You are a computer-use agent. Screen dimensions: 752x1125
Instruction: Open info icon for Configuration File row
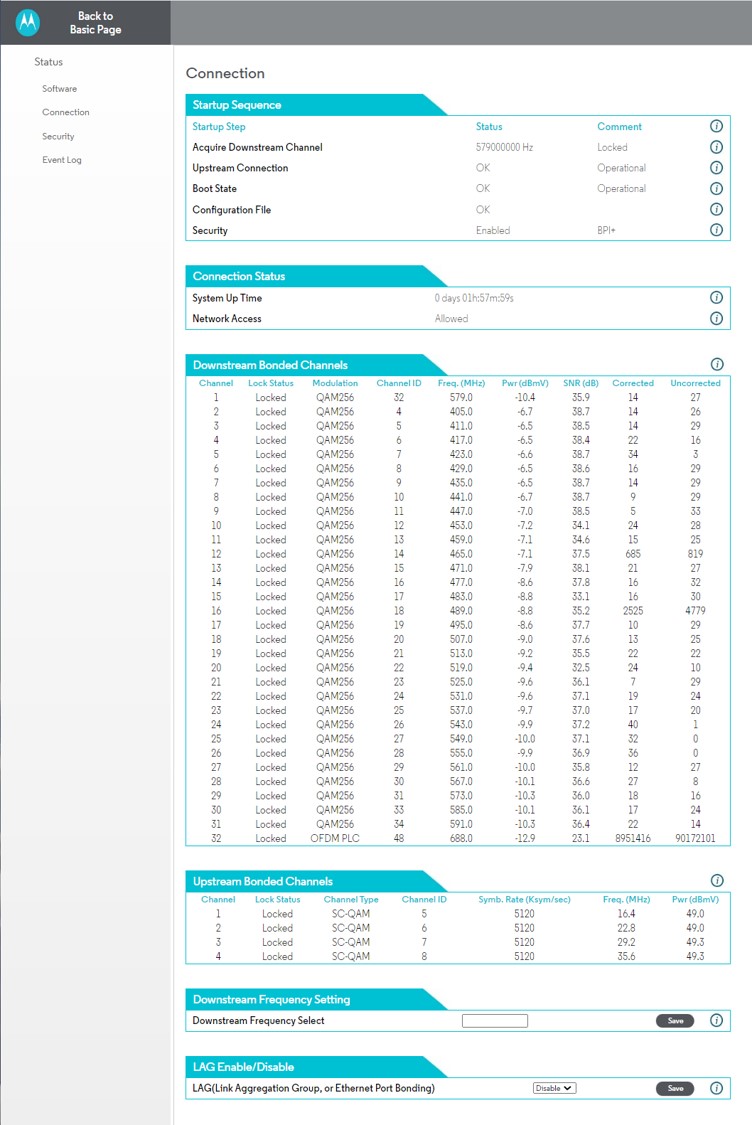coord(716,210)
